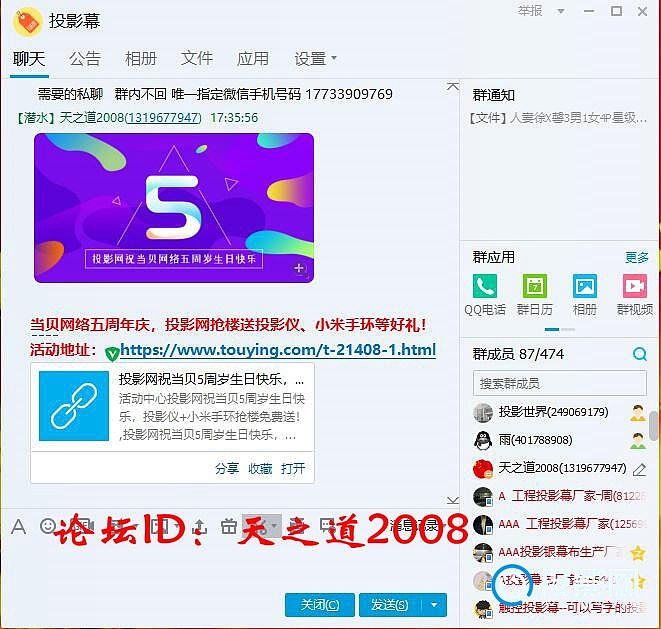The height and width of the screenshot is (629, 661).
Task: Click sender QQ number 1319677947 link
Action: [163, 118]
